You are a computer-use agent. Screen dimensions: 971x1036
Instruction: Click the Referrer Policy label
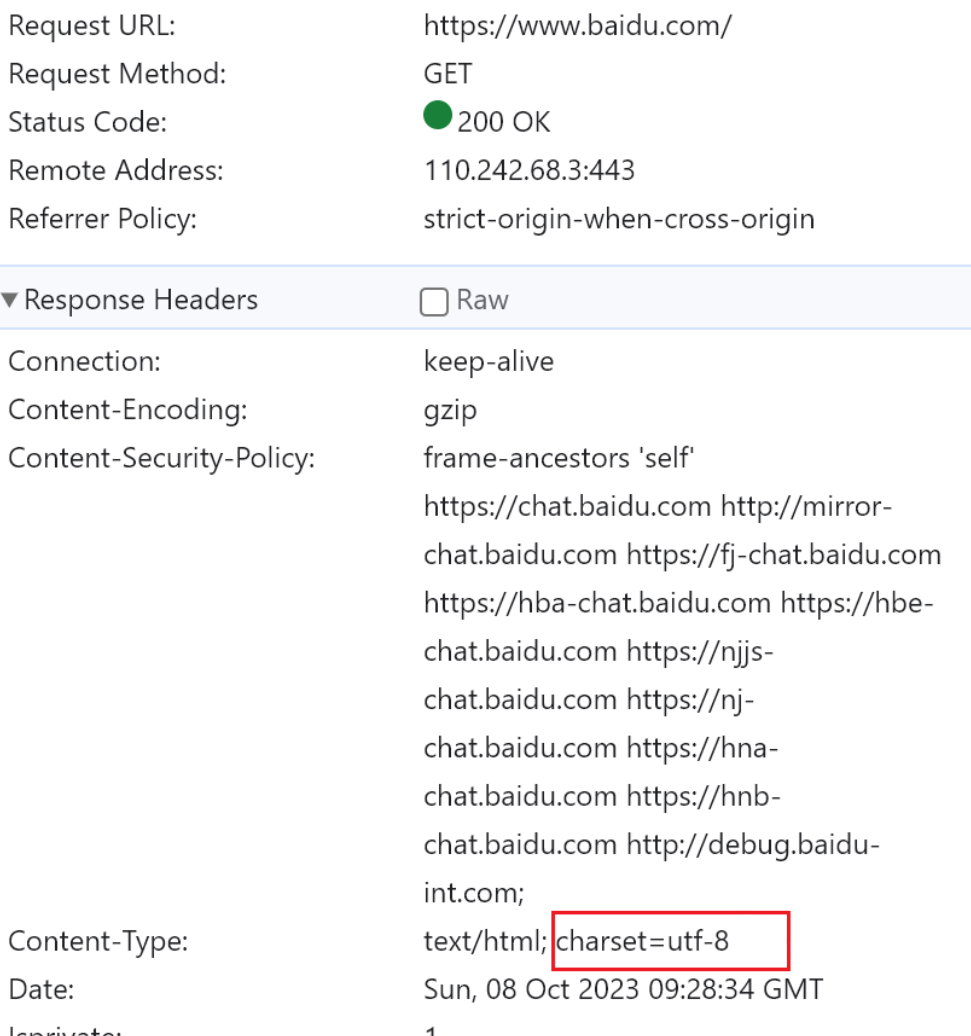pos(102,218)
